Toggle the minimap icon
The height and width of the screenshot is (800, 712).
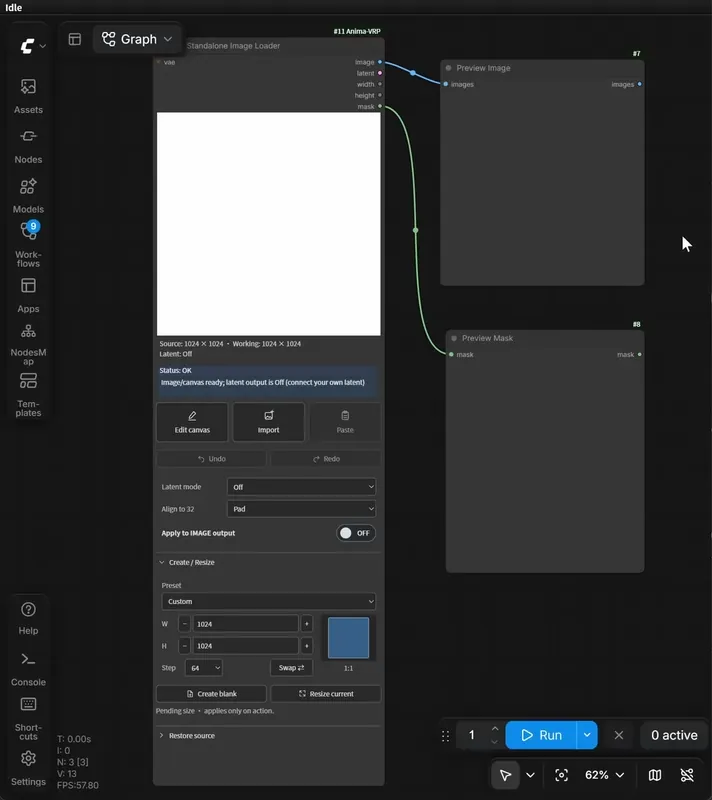point(655,776)
